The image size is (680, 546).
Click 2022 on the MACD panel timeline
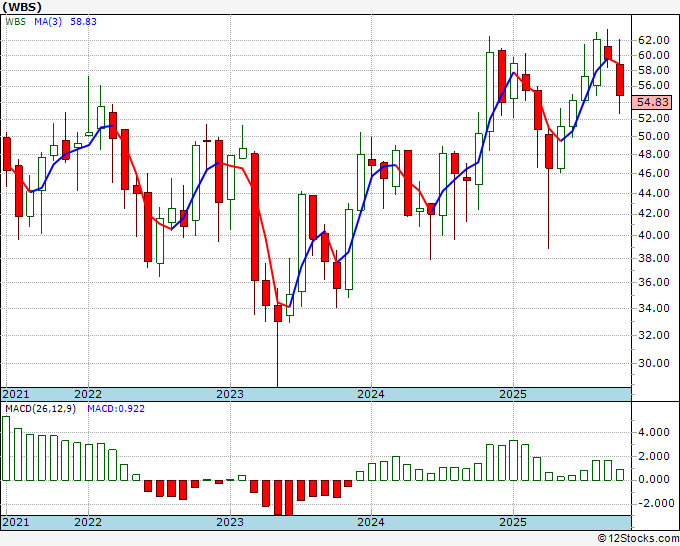pyautogui.click(x=88, y=522)
